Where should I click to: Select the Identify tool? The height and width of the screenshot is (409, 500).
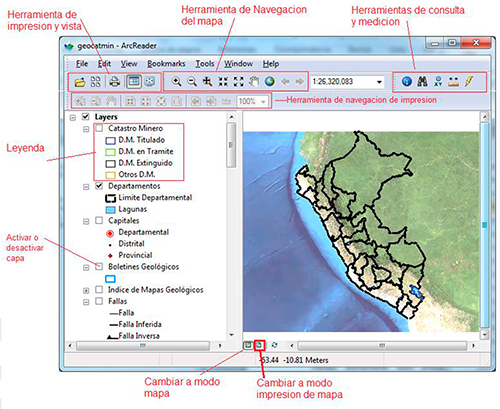tap(407, 81)
